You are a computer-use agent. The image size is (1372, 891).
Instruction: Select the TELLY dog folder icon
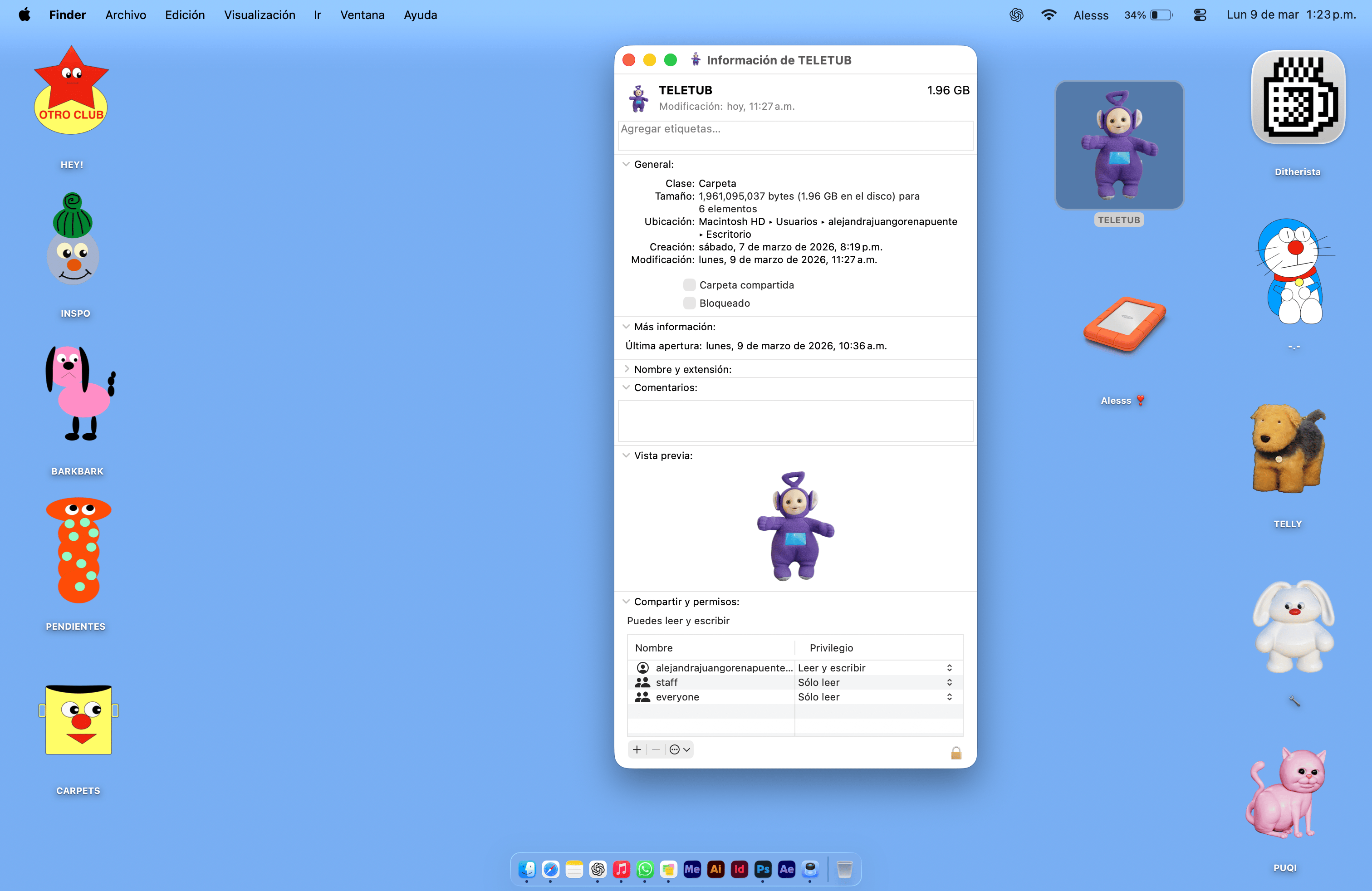pyautogui.click(x=1288, y=448)
